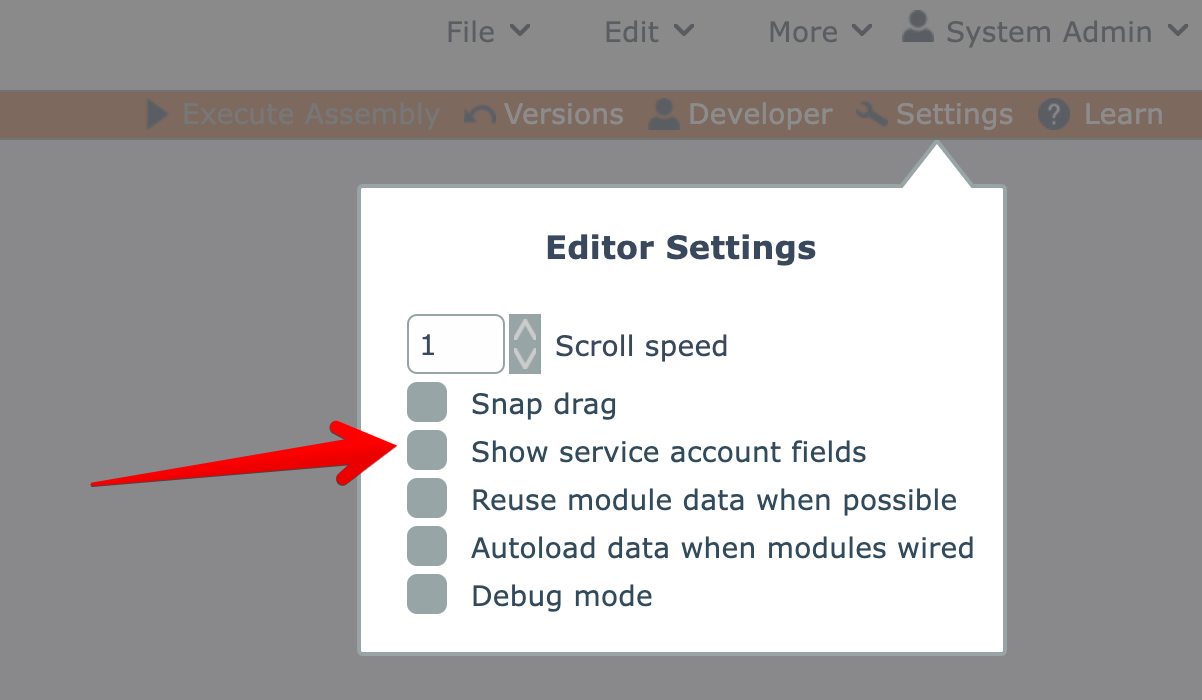Viewport: 1202px width, 700px height.
Task: Click the Execute Assembly play icon
Action: click(157, 115)
